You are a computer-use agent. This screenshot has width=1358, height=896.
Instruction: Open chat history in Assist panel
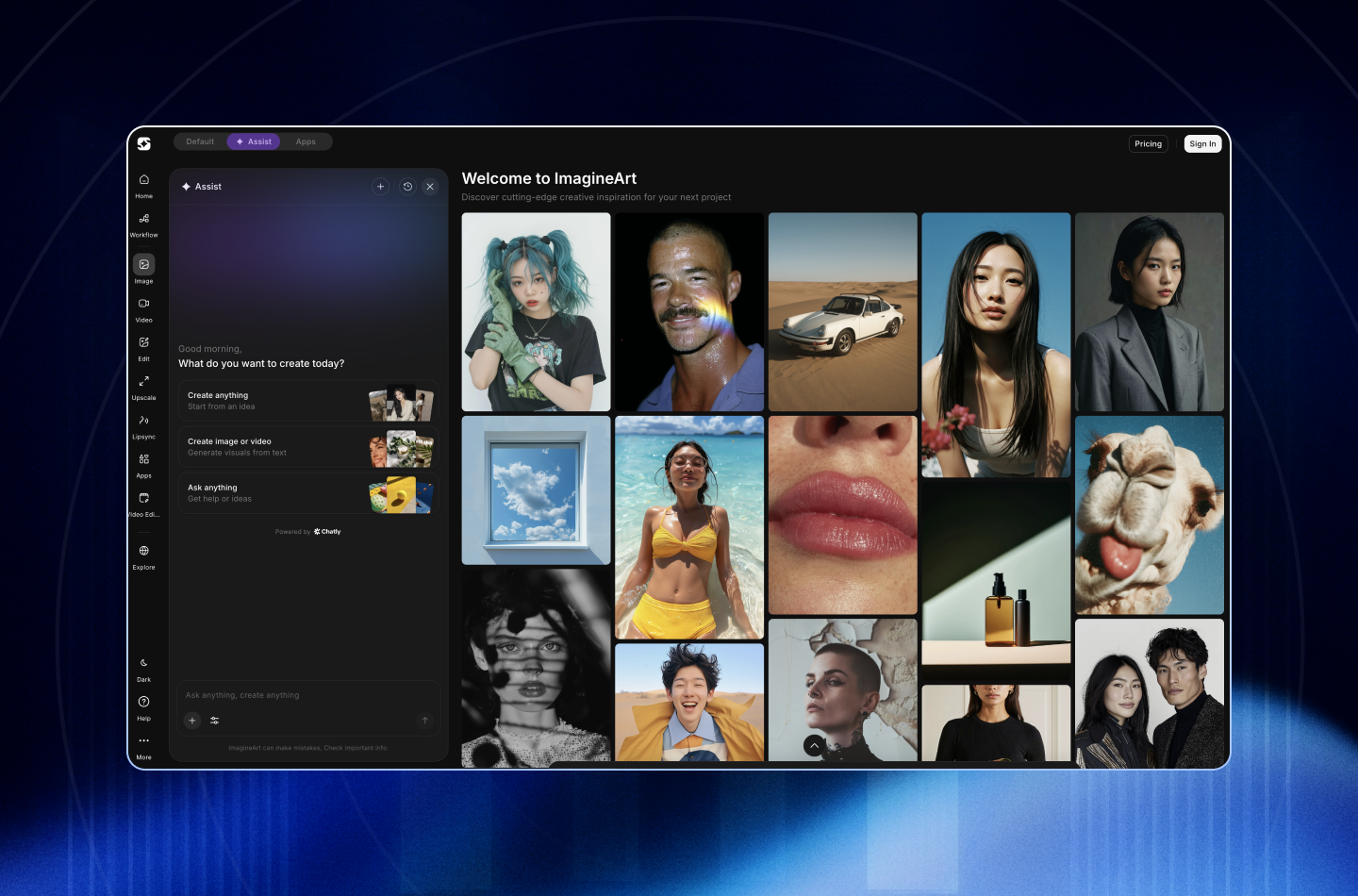coord(407,187)
